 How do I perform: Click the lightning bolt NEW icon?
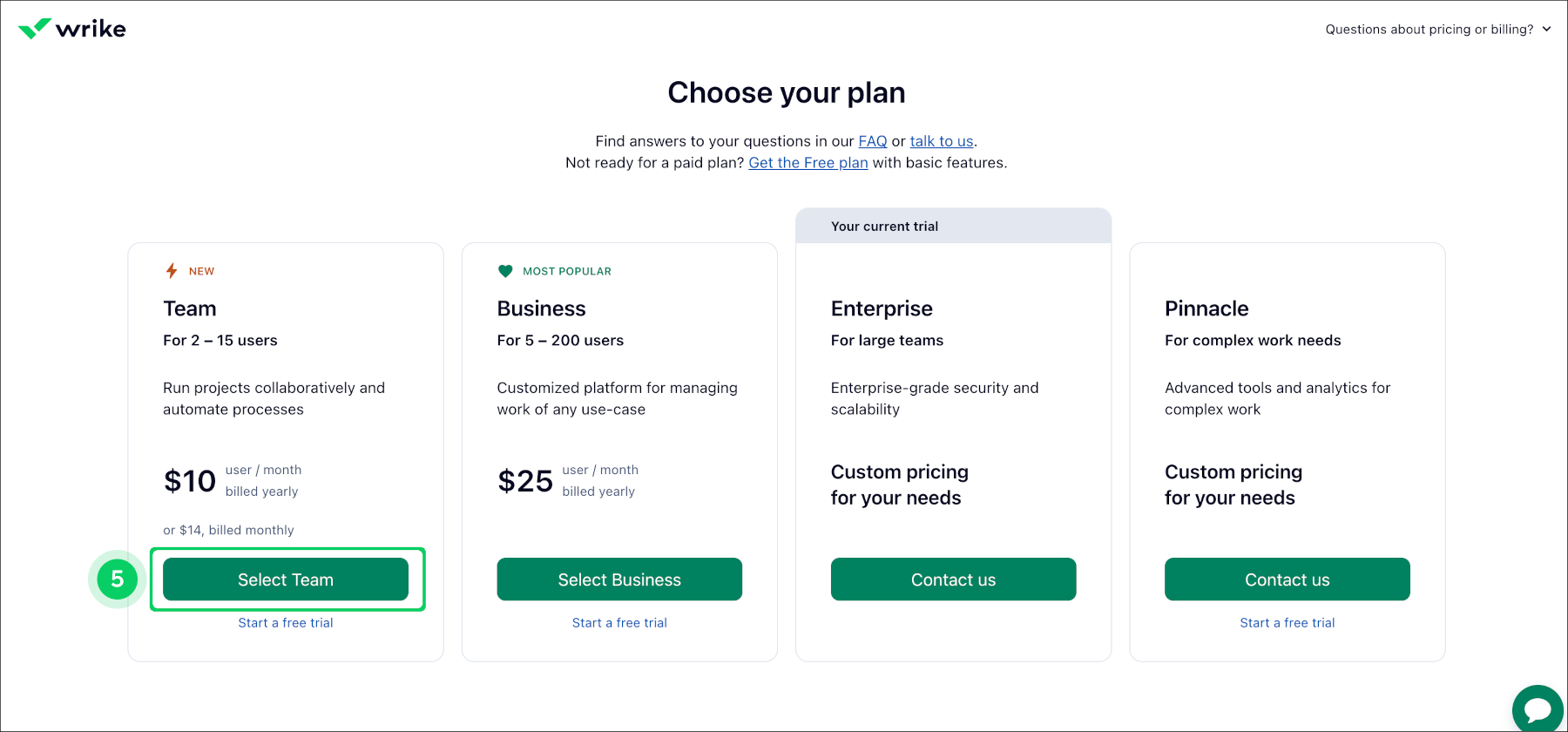click(x=171, y=270)
